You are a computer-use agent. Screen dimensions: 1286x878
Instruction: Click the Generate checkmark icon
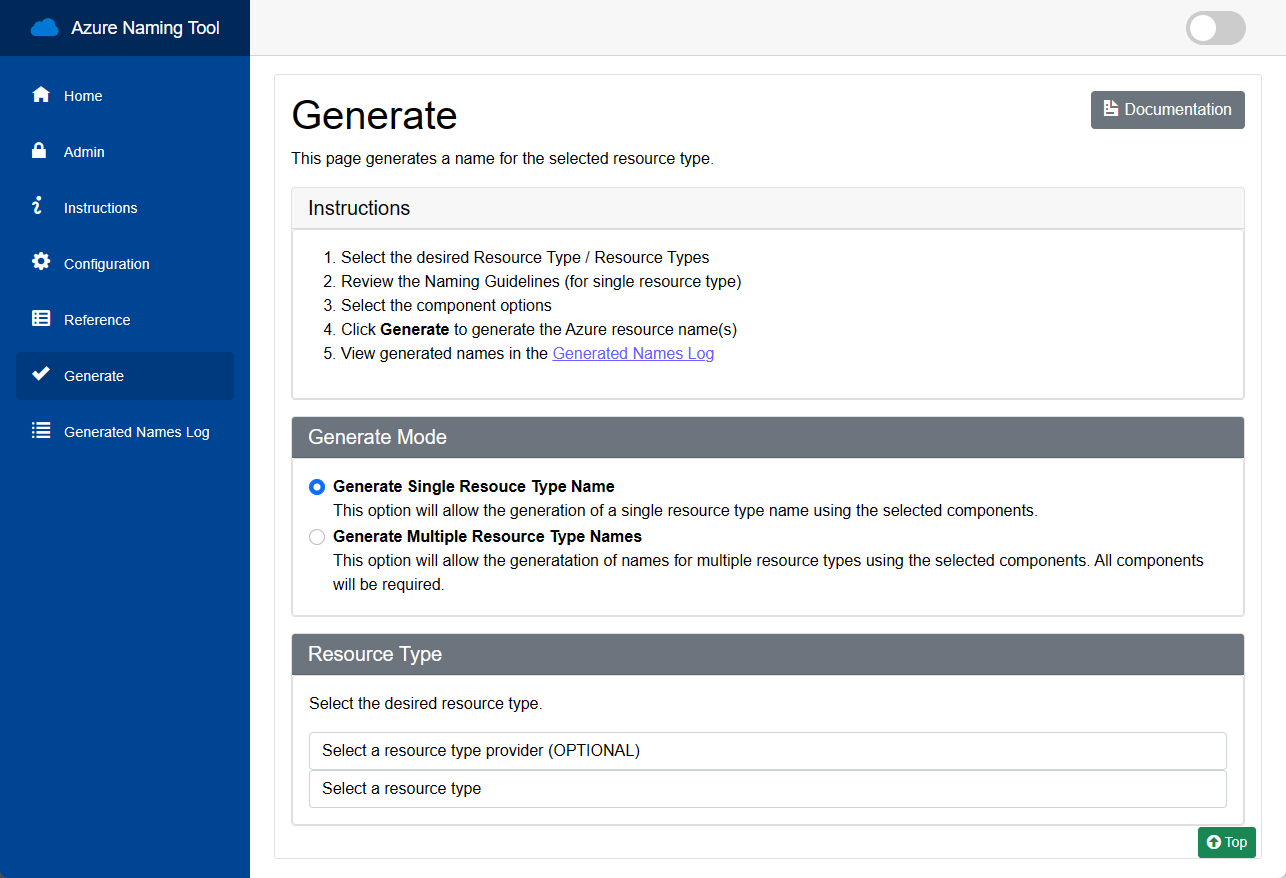coord(40,375)
